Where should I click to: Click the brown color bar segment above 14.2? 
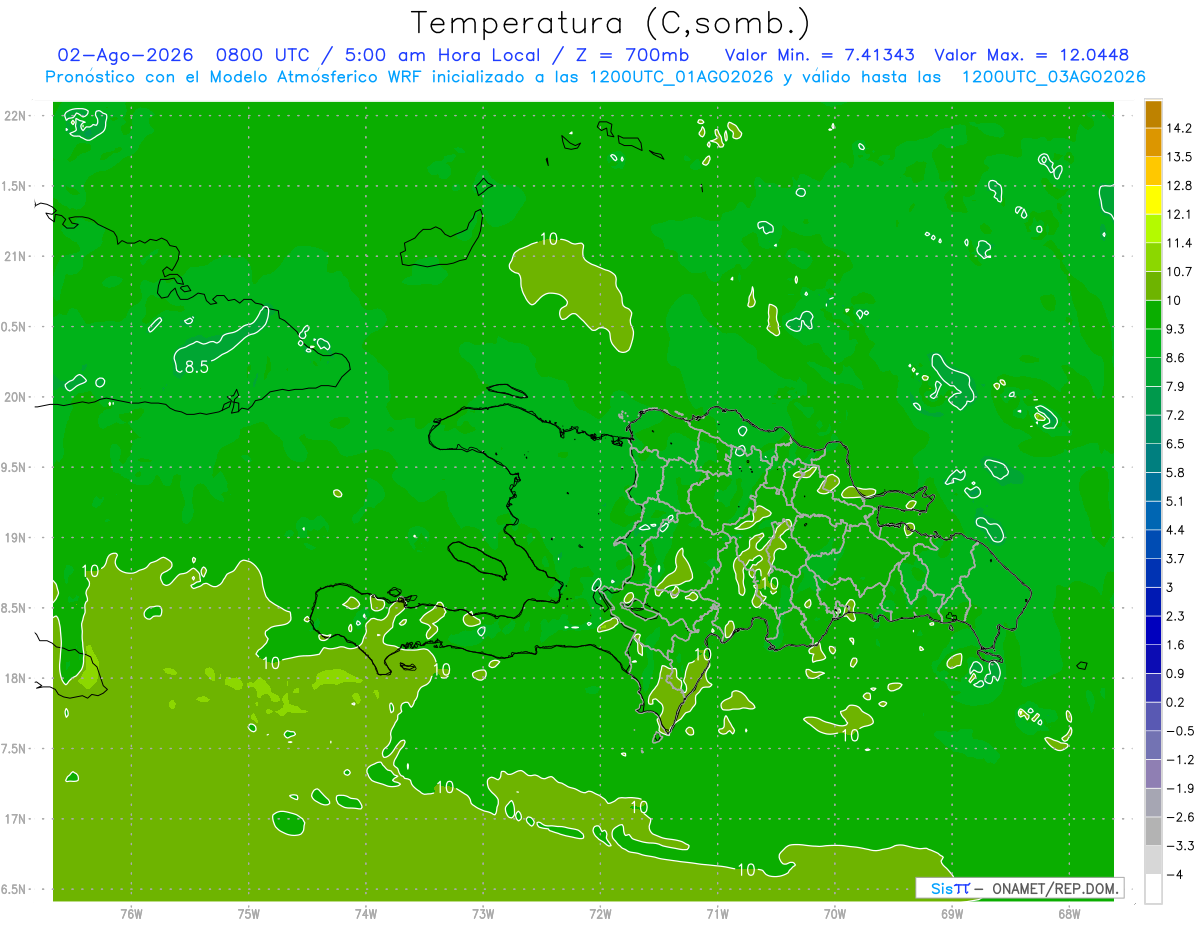(1153, 114)
